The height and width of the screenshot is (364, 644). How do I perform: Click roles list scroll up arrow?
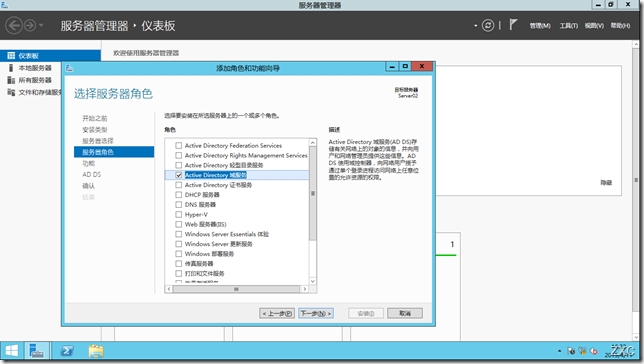313,143
